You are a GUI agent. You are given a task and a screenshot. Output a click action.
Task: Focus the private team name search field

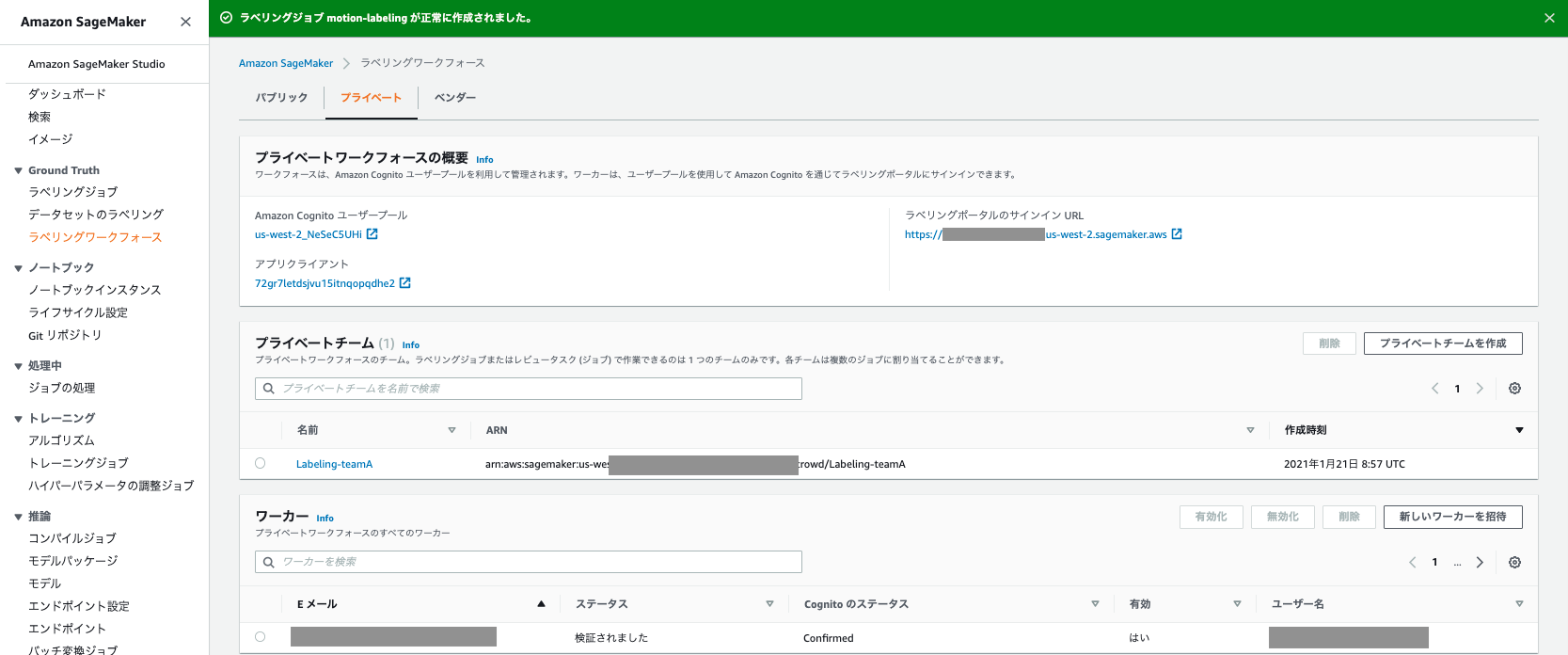tap(529, 389)
